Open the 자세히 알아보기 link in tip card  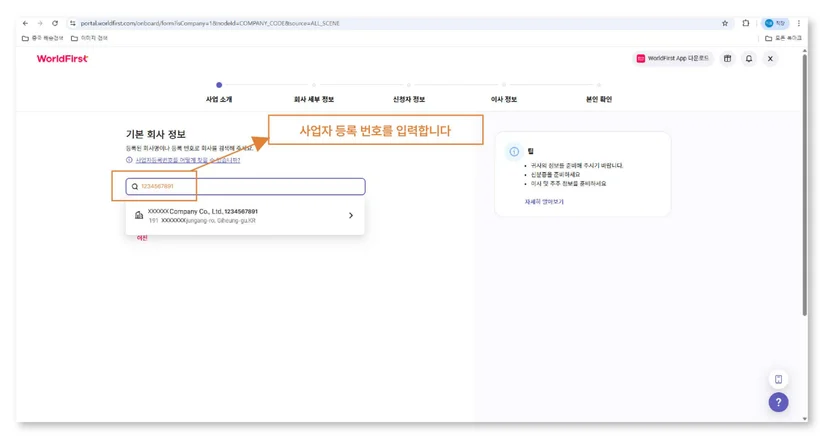click(x=544, y=202)
